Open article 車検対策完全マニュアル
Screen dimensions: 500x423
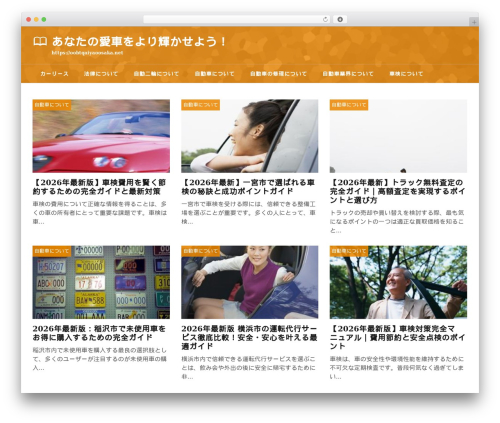(397, 338)
